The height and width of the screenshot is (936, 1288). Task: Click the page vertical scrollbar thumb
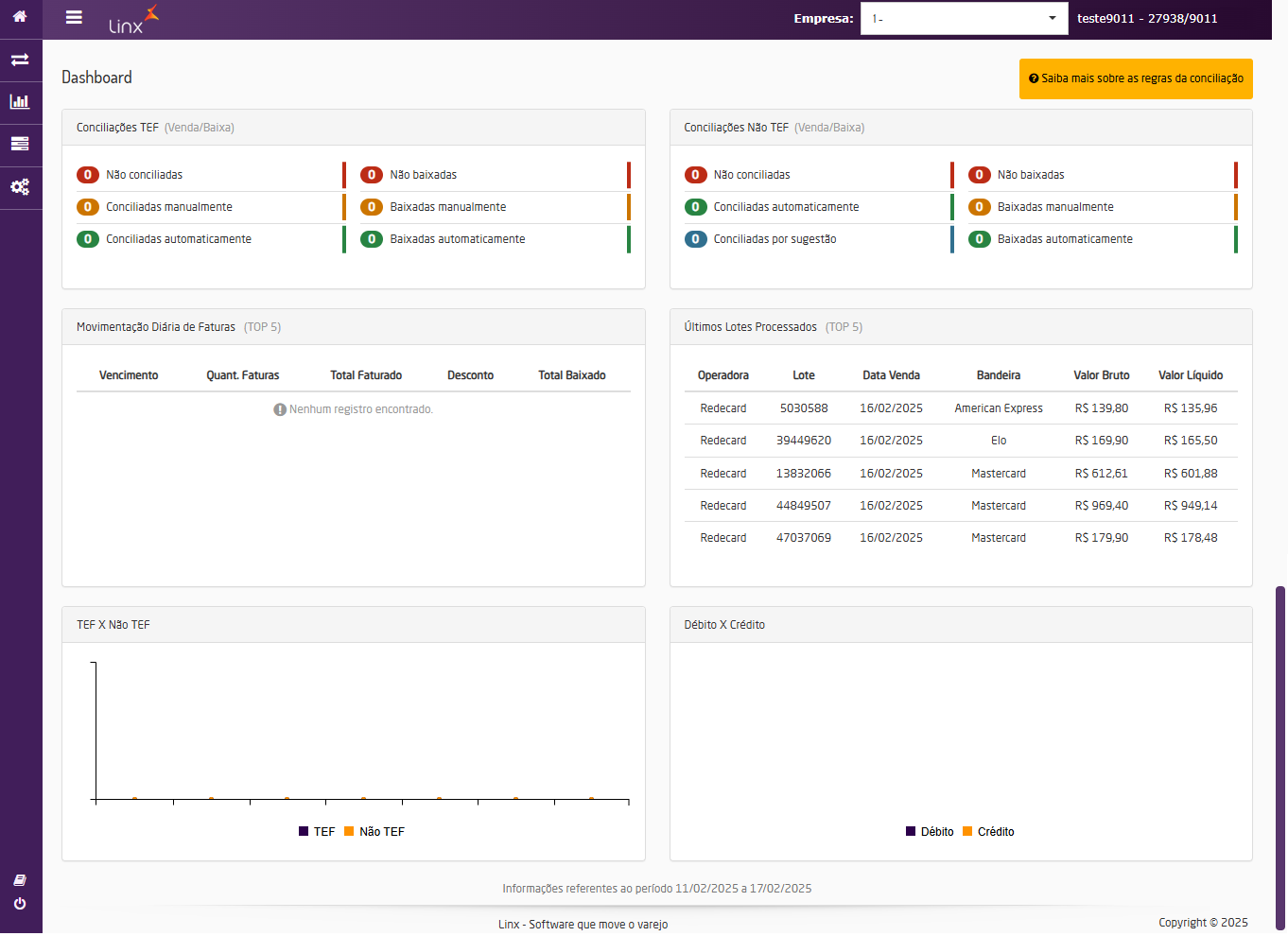tap(1280, 758)
